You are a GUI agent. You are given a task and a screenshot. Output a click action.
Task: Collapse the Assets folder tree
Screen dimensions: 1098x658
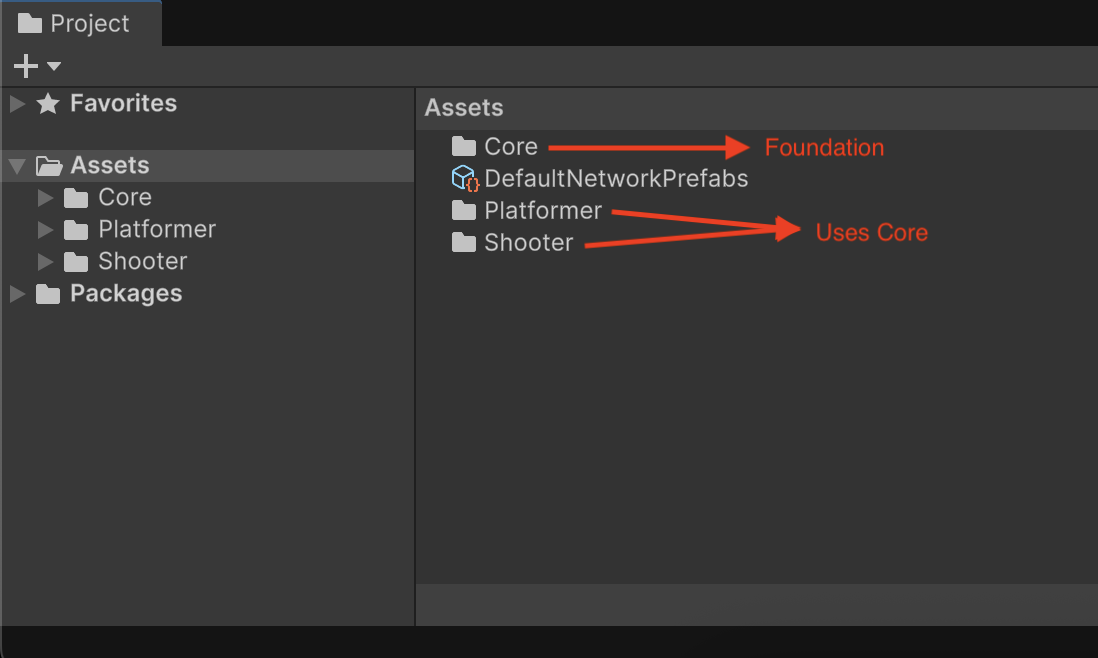pos(16,164)
